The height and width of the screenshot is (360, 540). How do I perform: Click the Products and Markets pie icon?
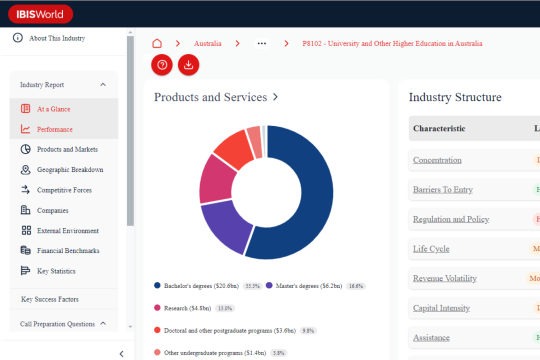tap(25, 149)
